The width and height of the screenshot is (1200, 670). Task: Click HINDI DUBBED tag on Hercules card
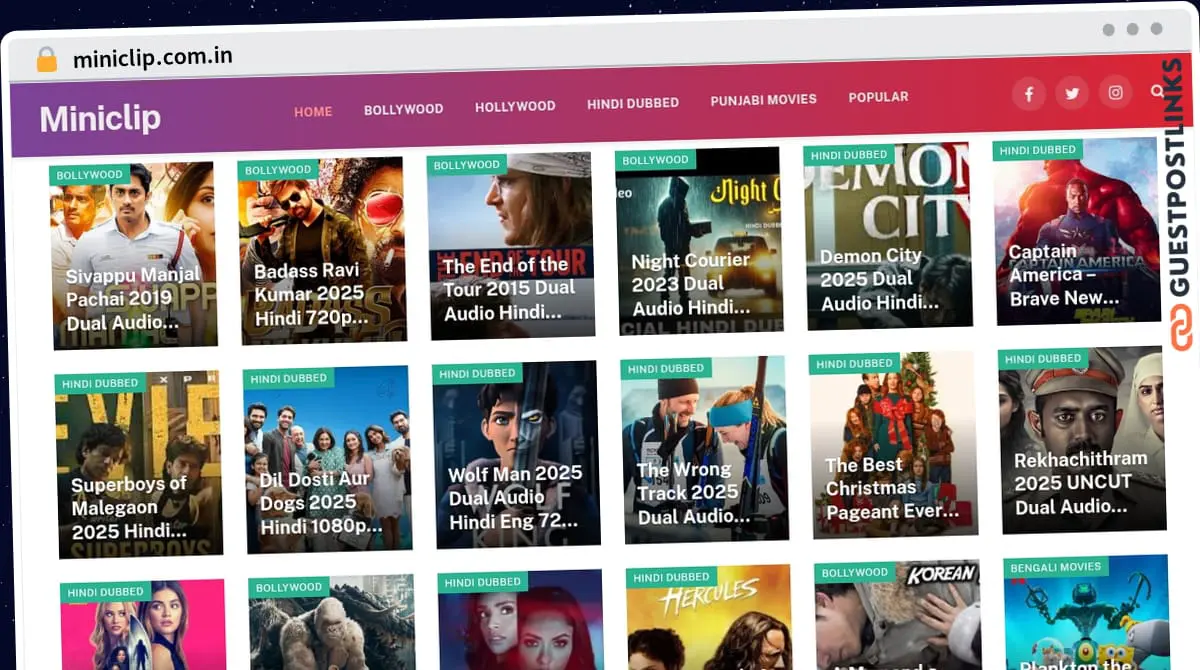pos(672,577)
